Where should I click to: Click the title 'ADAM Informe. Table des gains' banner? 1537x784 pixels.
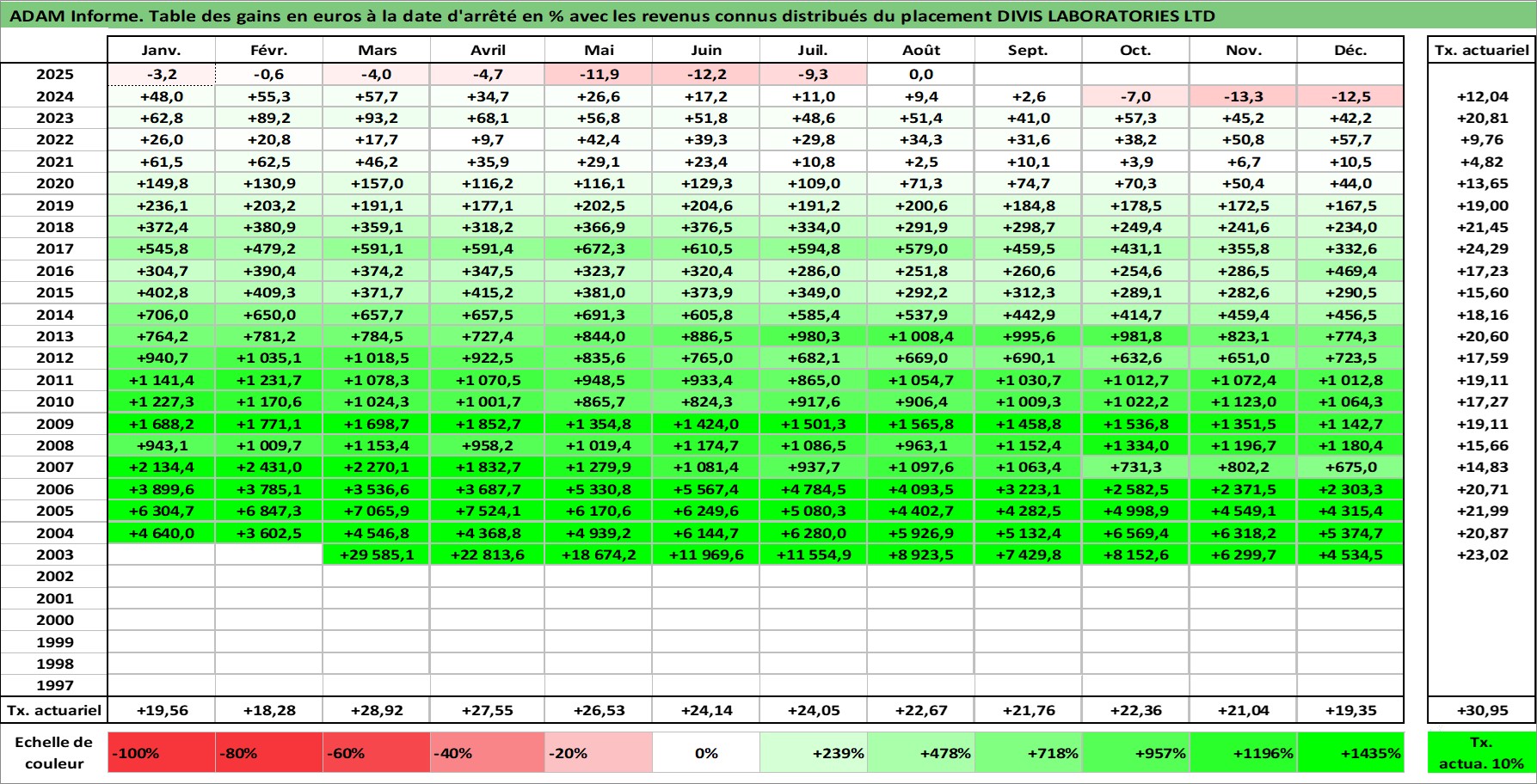[x=768, y=15]
